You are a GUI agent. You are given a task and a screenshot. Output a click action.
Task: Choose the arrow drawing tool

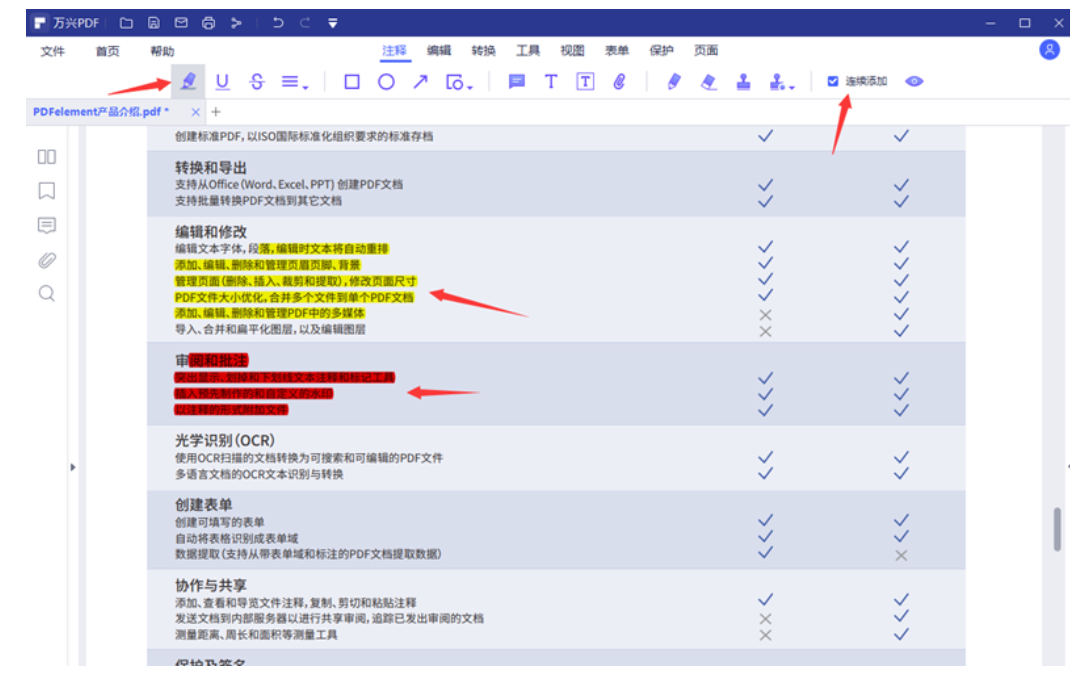point(420,82)
